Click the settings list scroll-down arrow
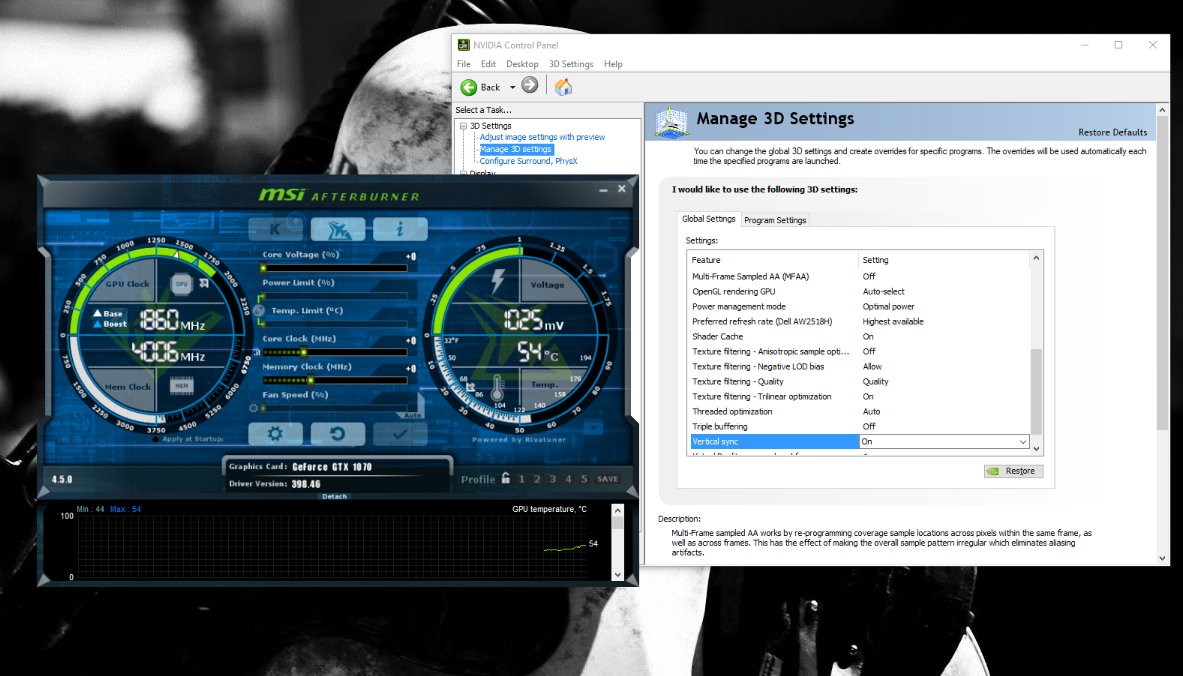The width and height of the screenshot is (1183, 676). click(x=1036, y=449)
